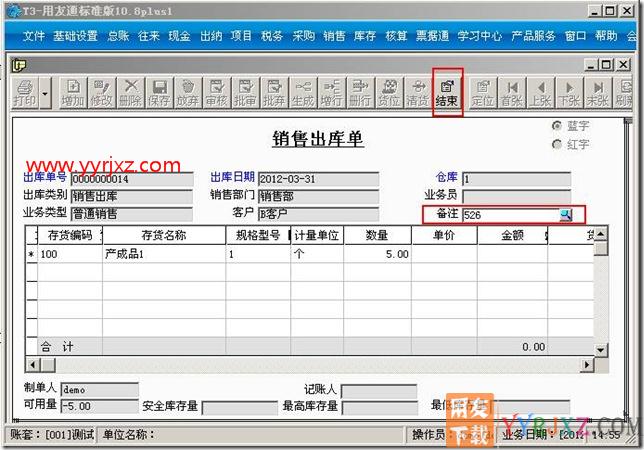Click the quantity cell 5.00
Viewport: 644px width, 450px height.
click(377, 254)
